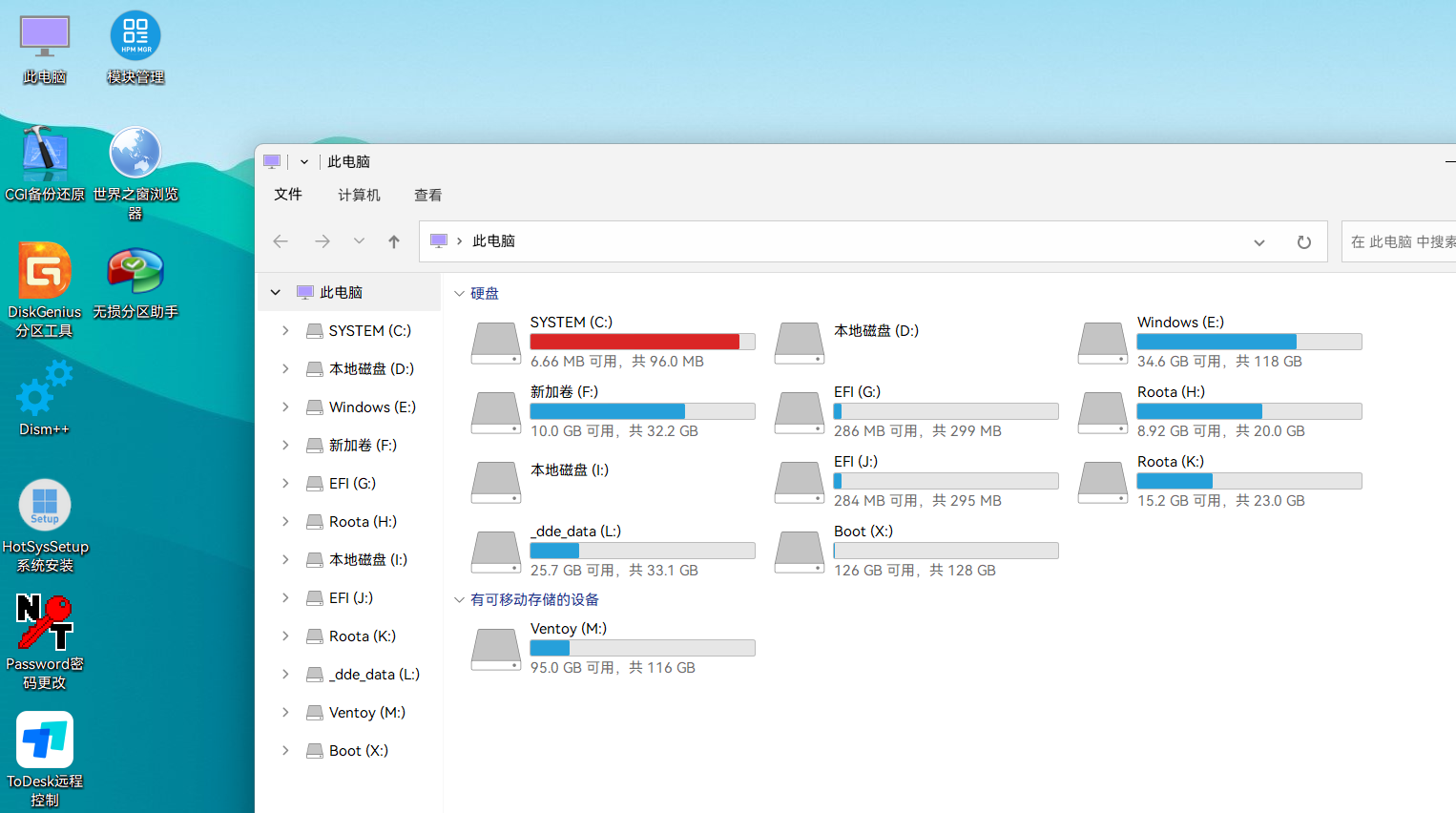Refresh the current folder view
Image resolution: width=1456 pixels, height=813 pixels.
1304,242
